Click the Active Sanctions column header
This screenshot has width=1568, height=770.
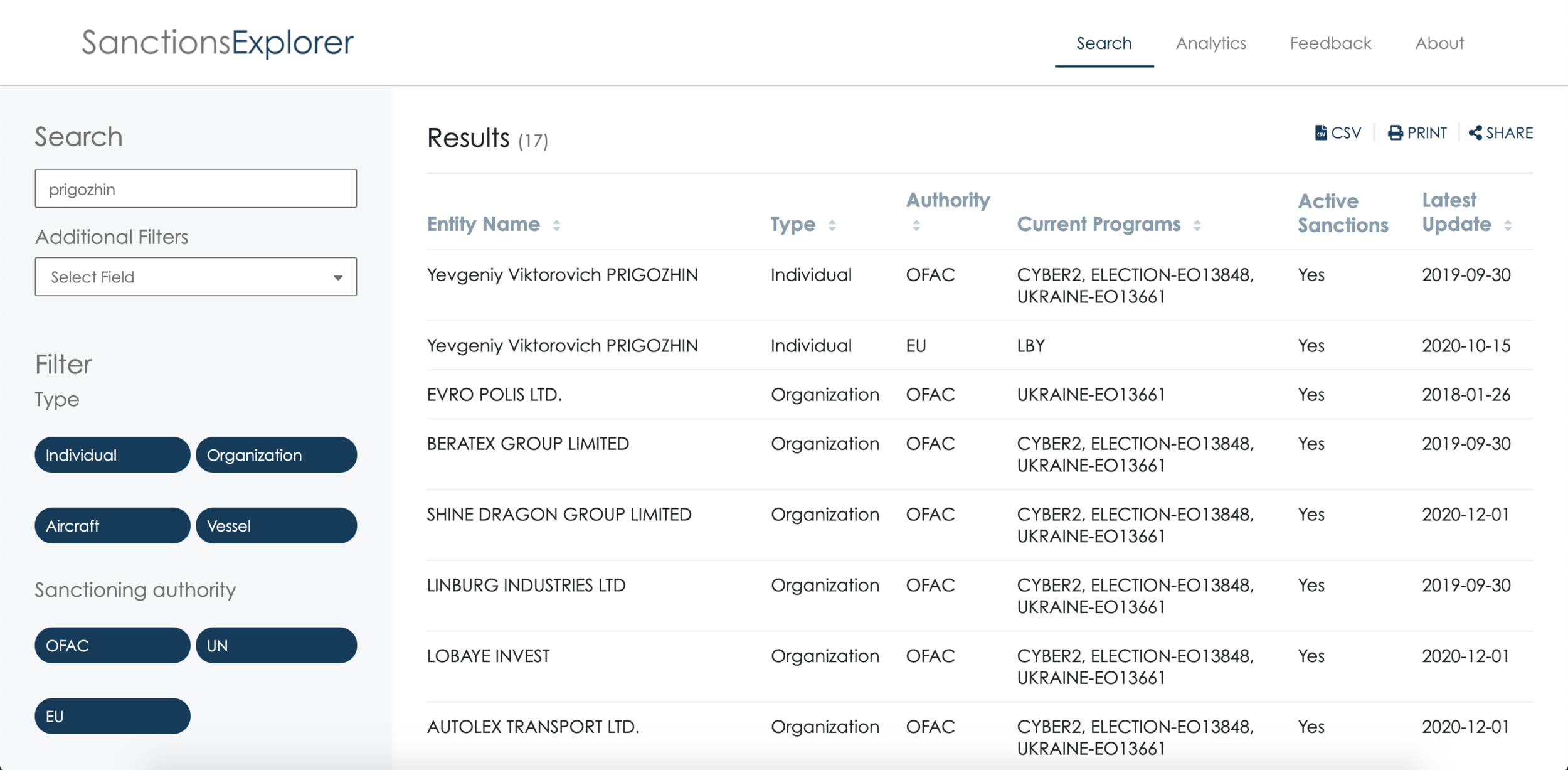point(1343,213)
